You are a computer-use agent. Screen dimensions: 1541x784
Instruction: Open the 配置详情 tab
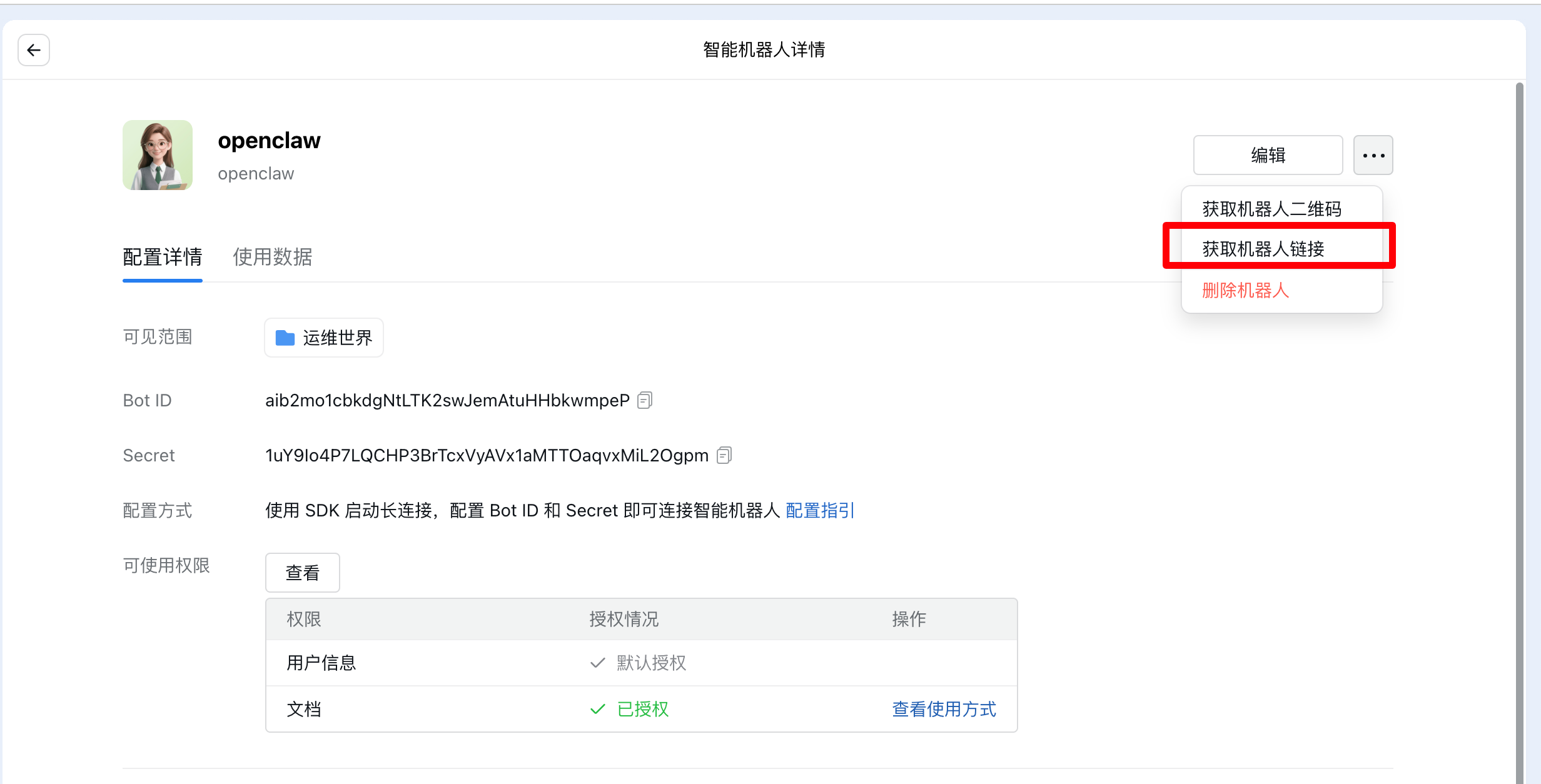tap(163, 257)
